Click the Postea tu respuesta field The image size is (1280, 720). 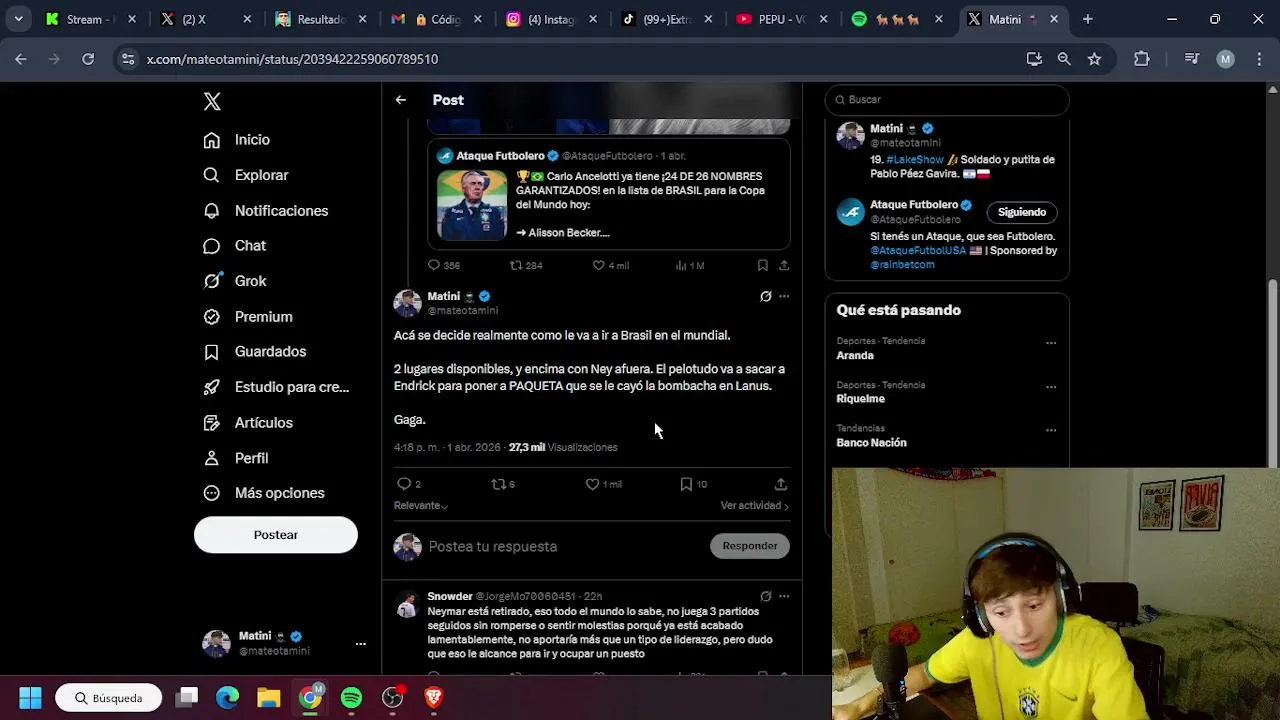tap(565, 547)
